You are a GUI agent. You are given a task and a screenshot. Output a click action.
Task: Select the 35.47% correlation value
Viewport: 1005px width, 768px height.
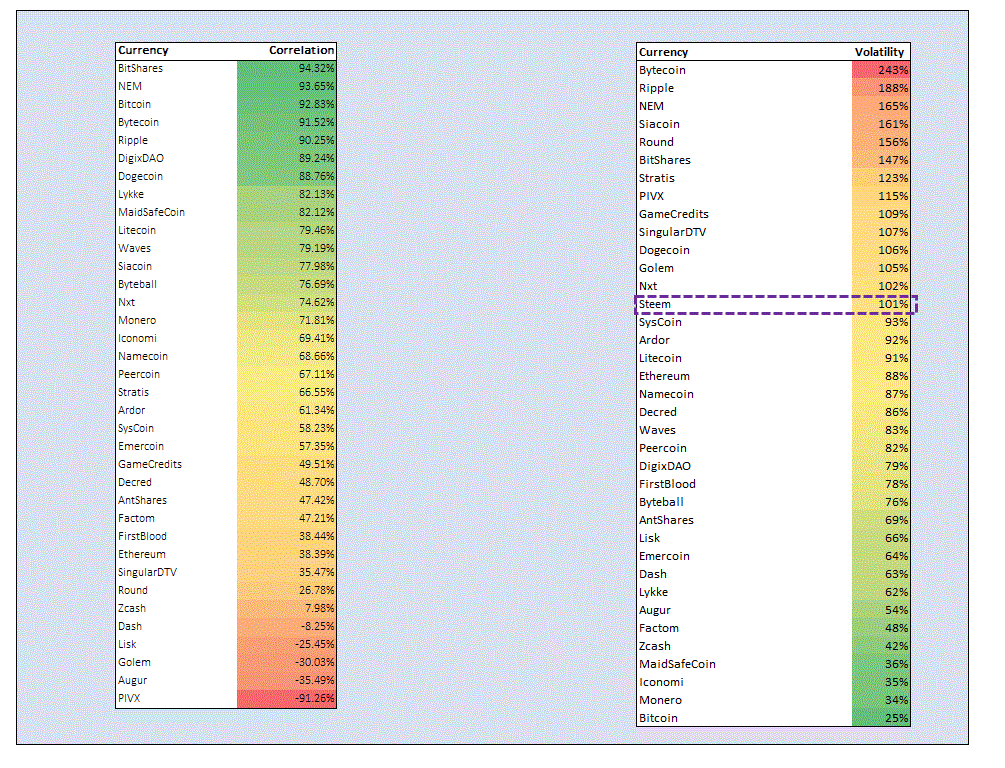(x=316, y=572)
